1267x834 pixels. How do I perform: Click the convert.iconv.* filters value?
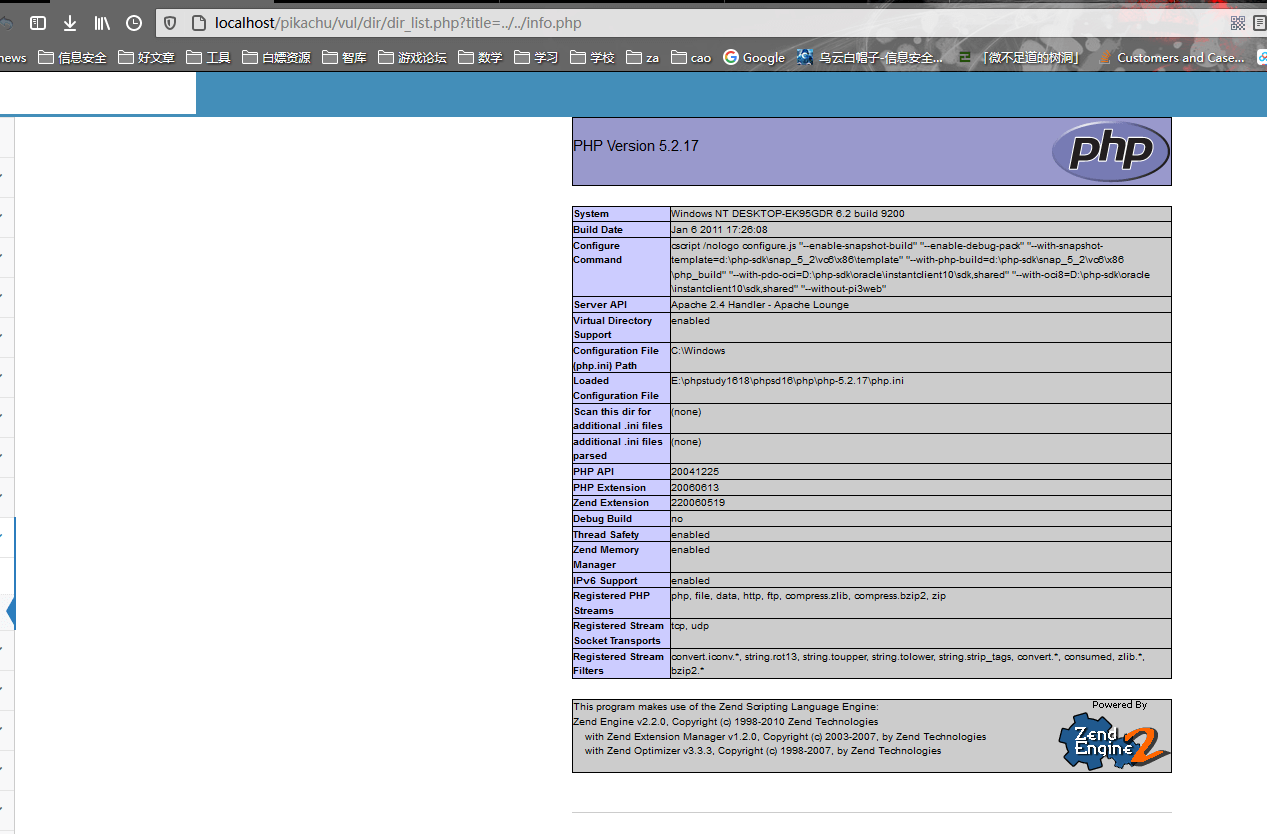(x=907, y=664)
